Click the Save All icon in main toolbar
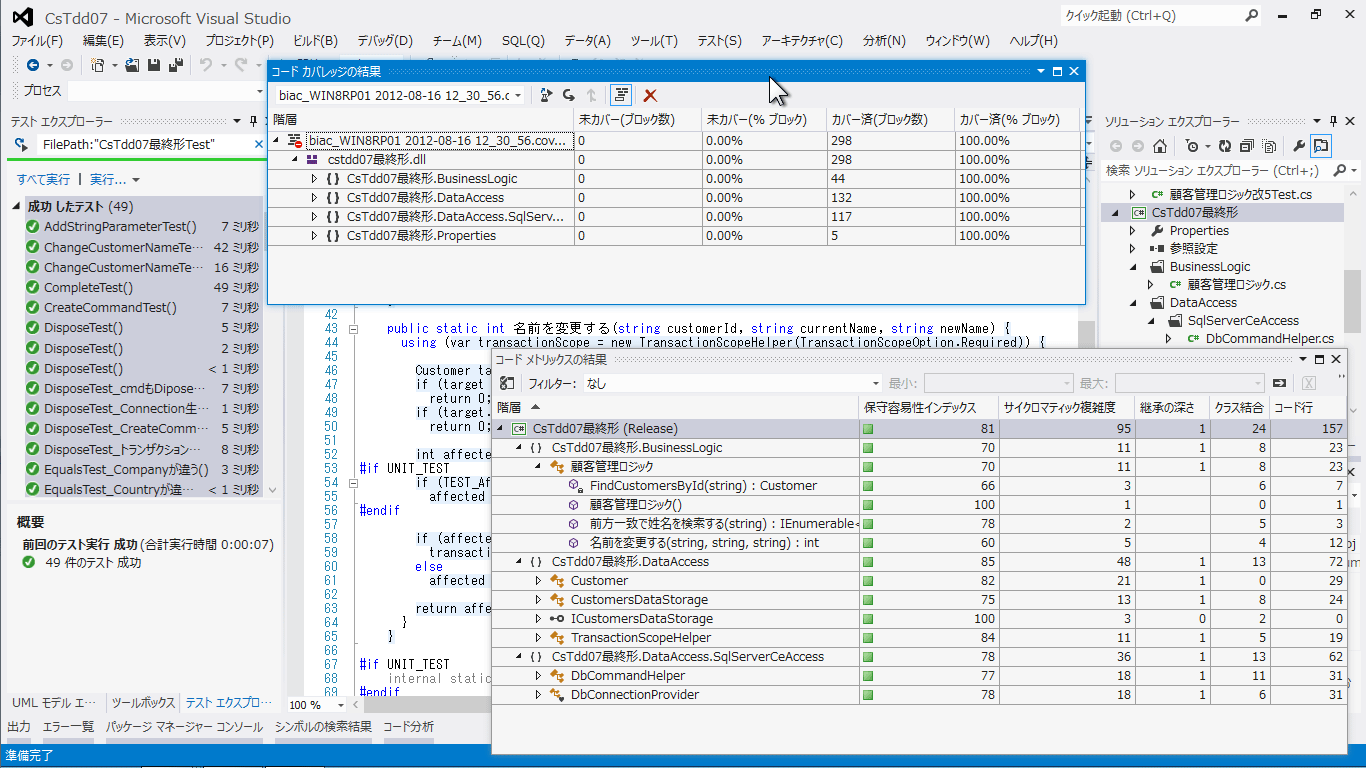 (176, 65)
